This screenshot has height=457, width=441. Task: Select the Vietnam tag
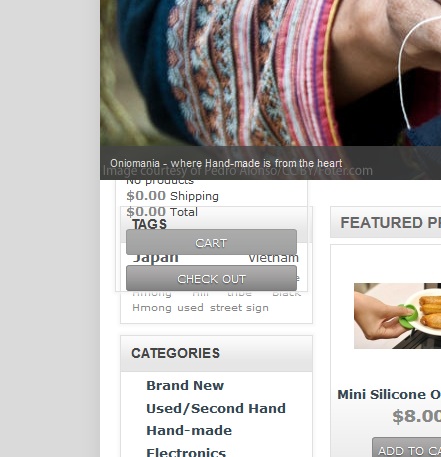click(x=273, y=258)
